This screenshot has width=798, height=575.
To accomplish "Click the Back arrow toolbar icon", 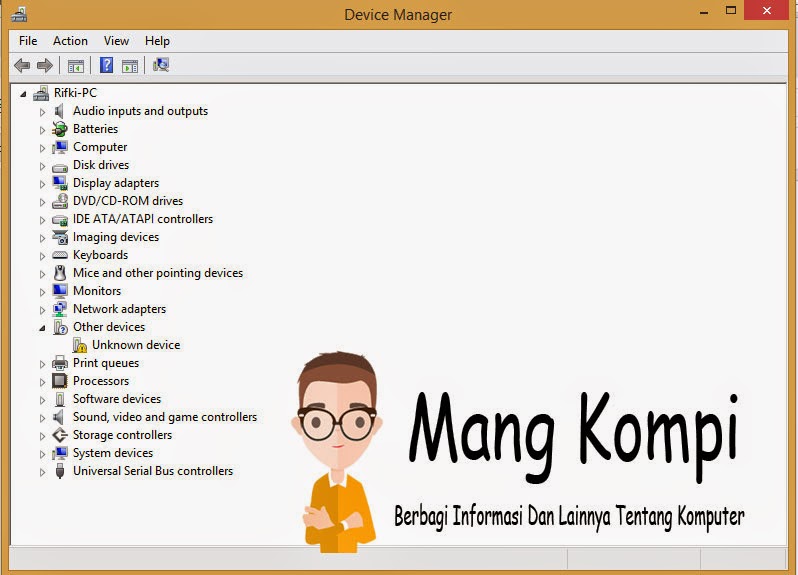I will click(x=22, y=65).
